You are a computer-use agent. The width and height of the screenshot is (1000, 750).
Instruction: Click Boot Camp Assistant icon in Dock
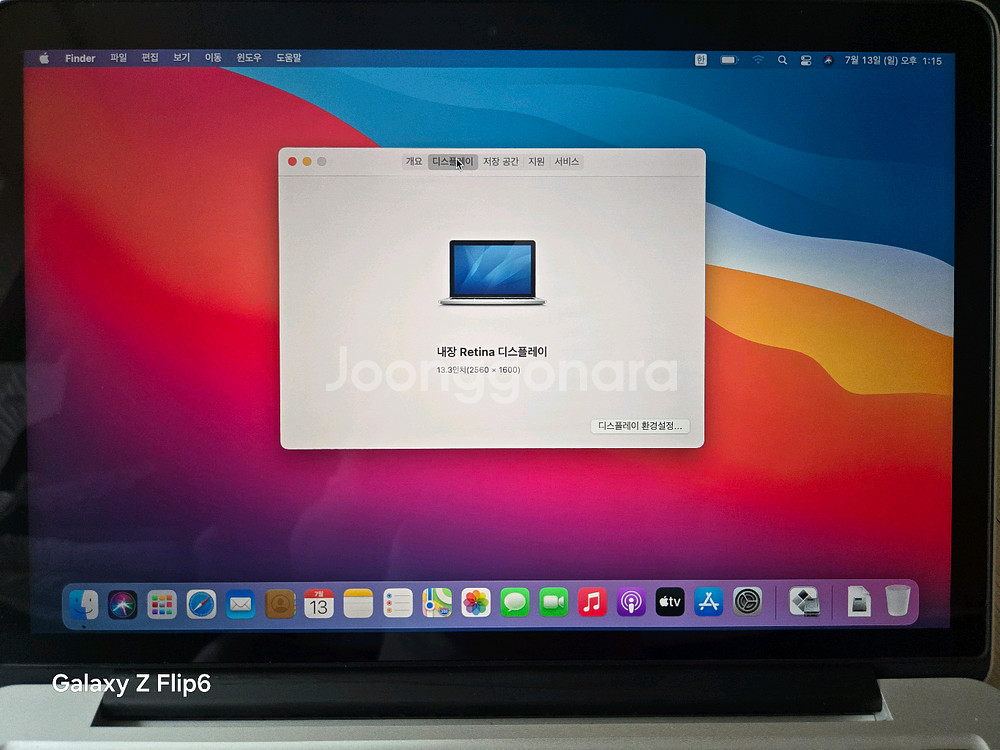pos(804,601)
